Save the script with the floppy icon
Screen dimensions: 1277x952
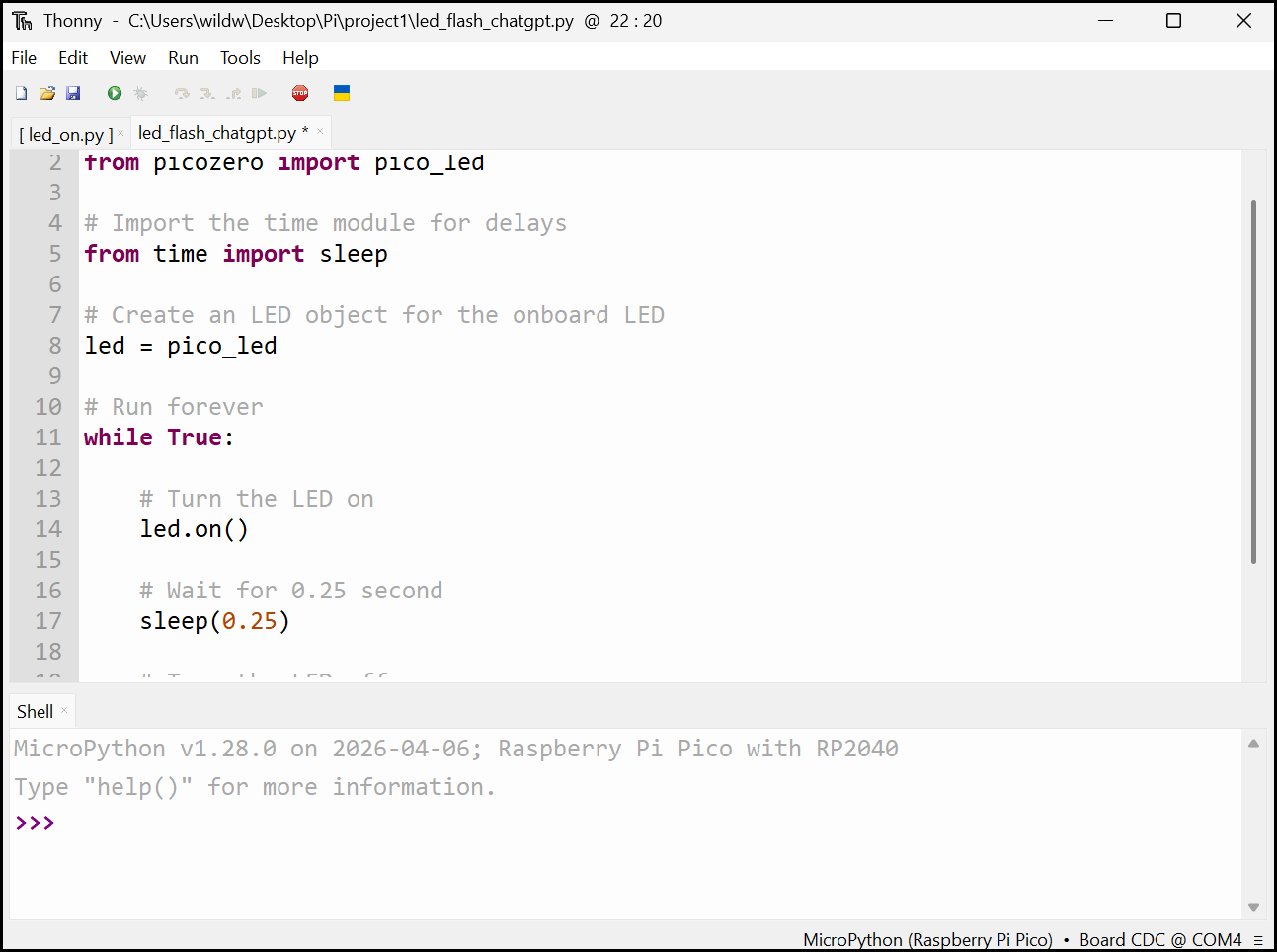(73, 93)
